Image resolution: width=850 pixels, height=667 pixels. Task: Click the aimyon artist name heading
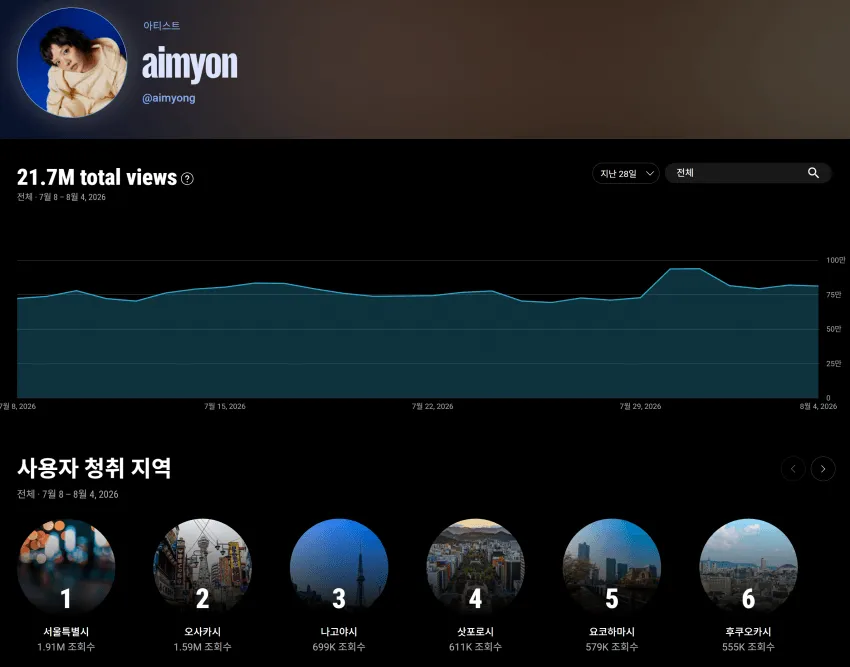[190, 65]
